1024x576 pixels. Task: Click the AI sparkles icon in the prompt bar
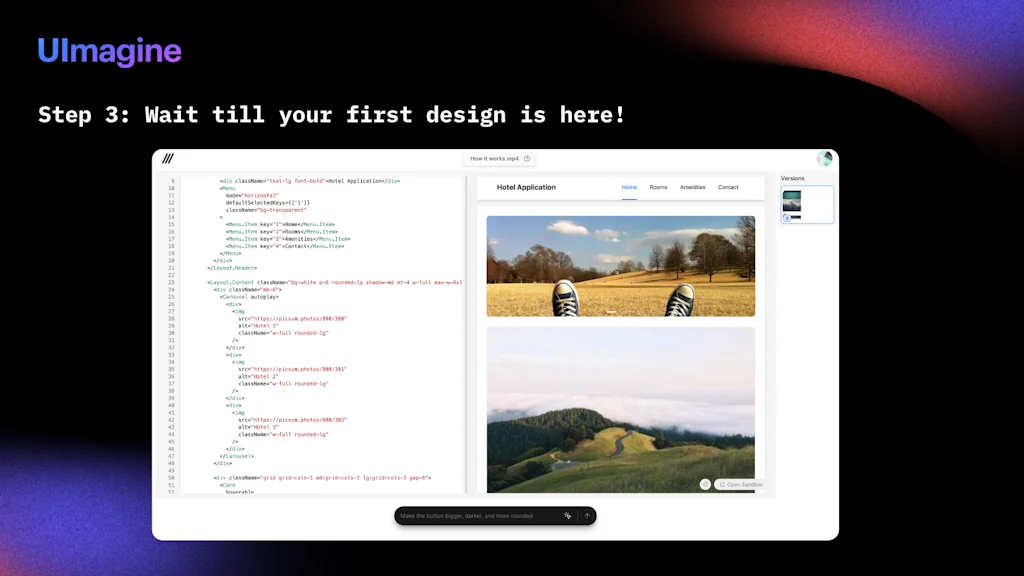point(568,515)
